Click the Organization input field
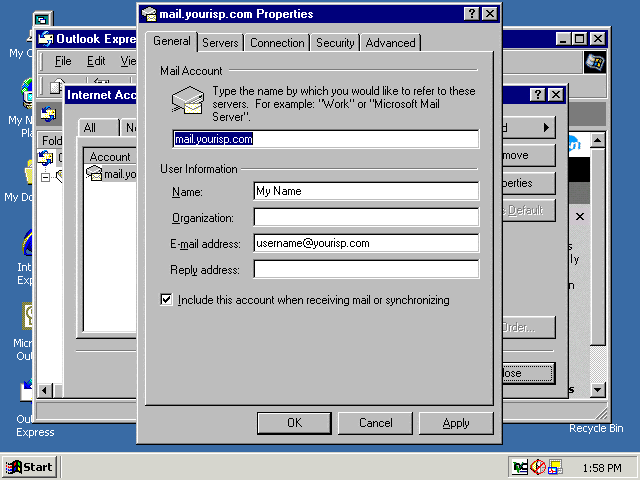Viewport: 640px width, 480px height. click(x=366, y=217)
